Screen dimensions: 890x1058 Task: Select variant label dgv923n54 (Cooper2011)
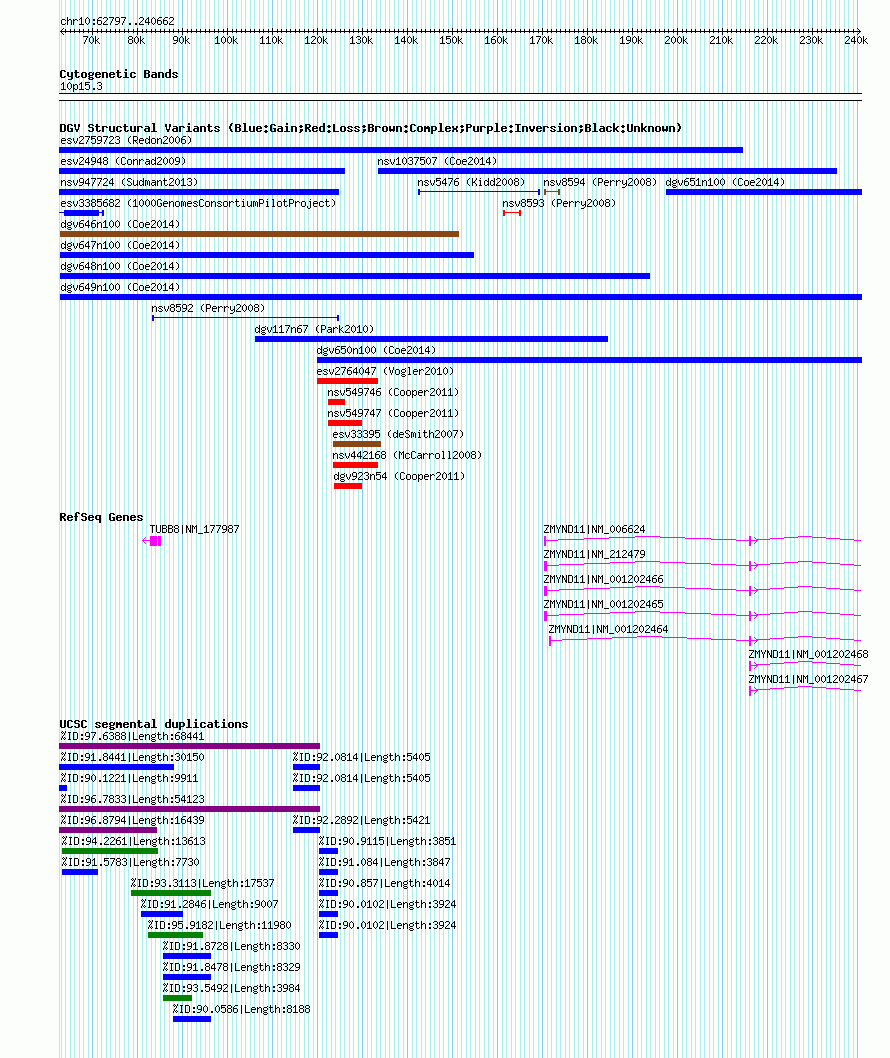point(399,476)
